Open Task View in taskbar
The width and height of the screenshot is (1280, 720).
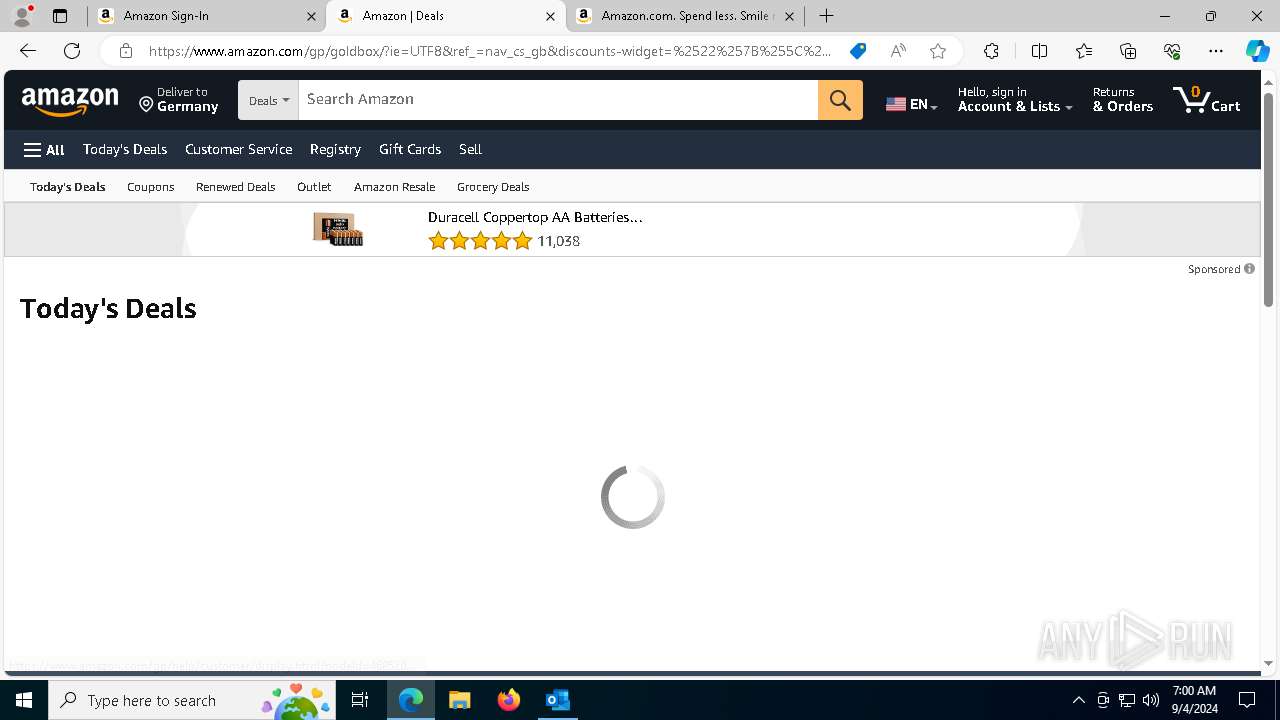360,700
